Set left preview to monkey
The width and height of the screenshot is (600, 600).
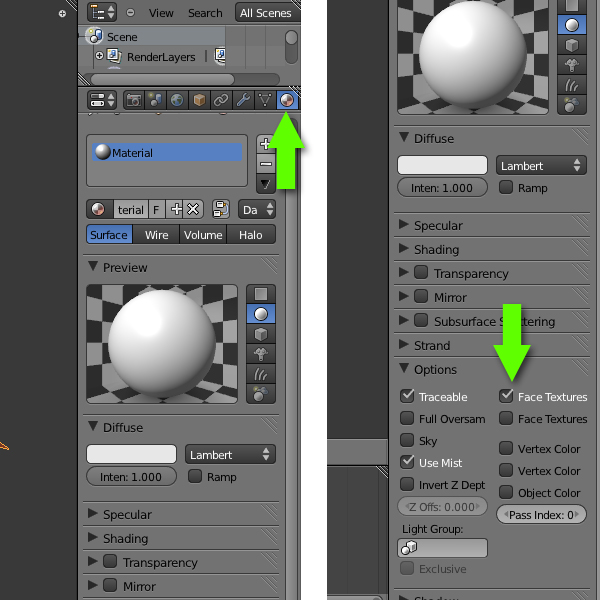[x=261, y=354]
